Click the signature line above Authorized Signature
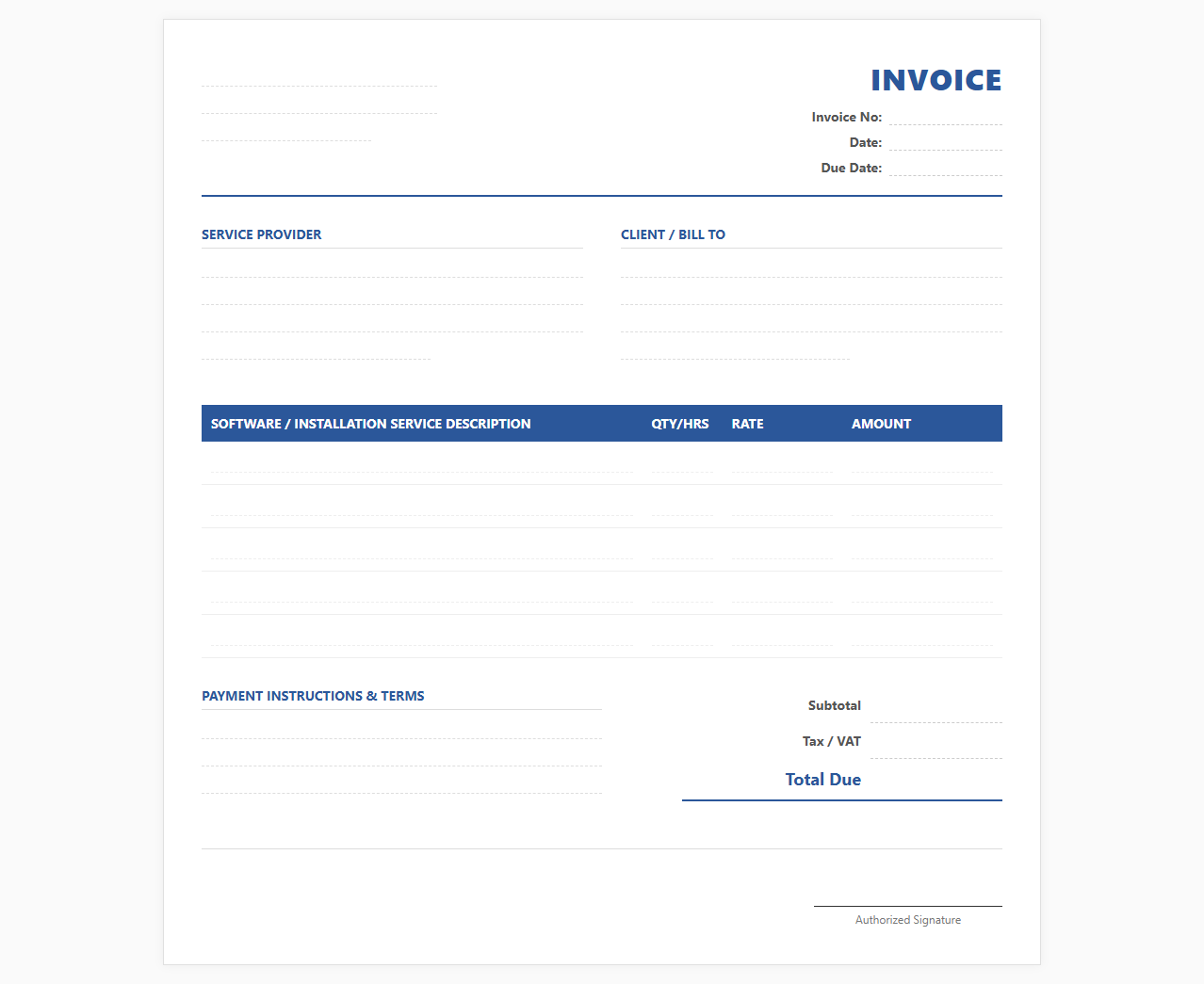Viewport: 1204px width, 984px height. pos(908,906)
